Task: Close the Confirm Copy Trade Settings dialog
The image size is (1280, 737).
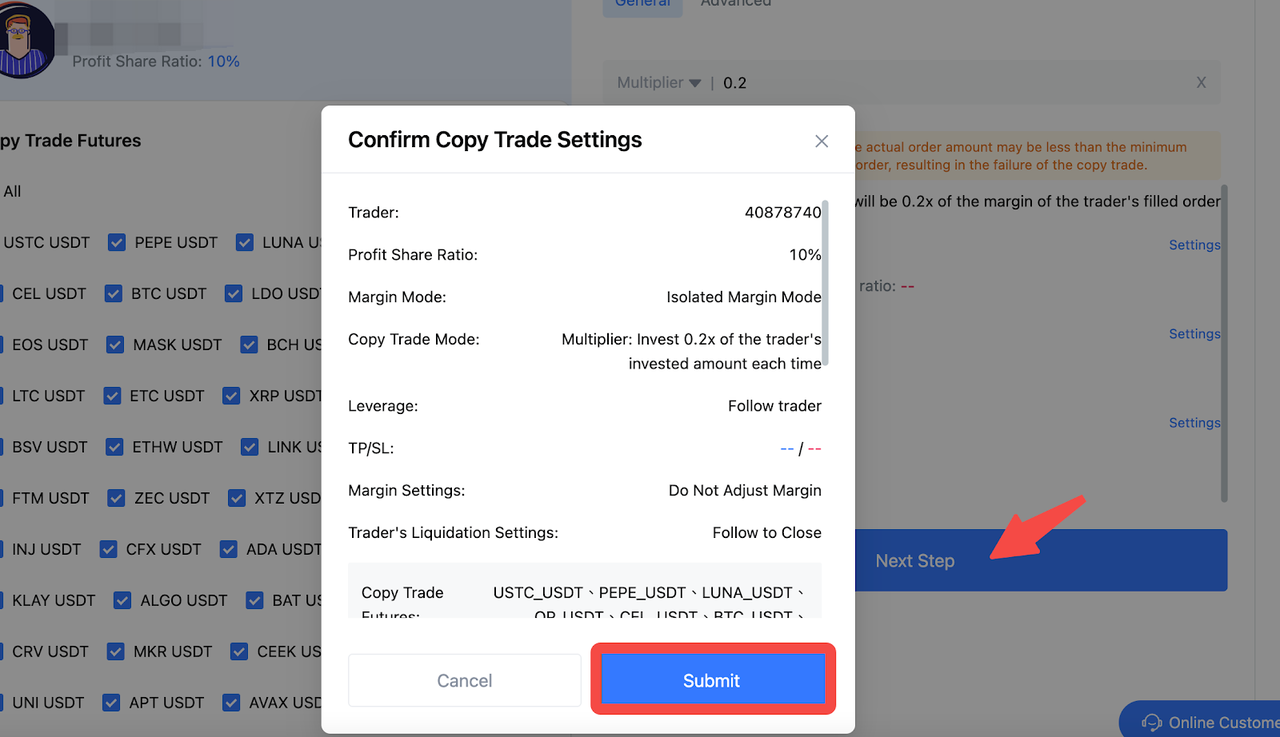Action: 821,141
